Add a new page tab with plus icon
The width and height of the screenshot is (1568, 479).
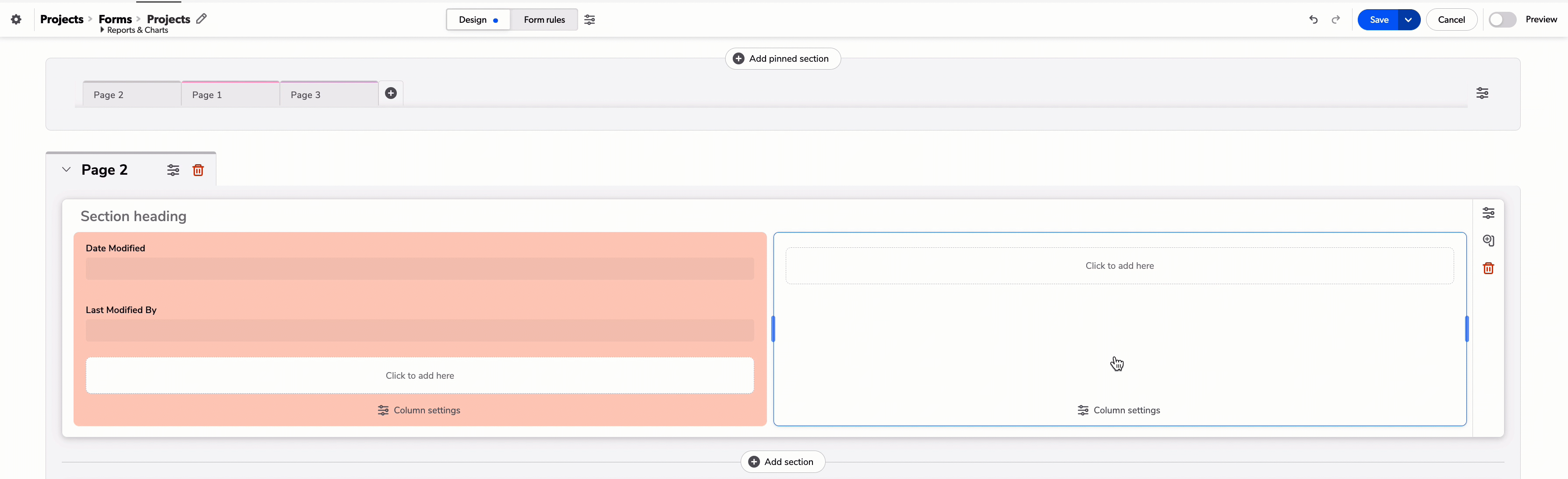click(x=391, y=93)
